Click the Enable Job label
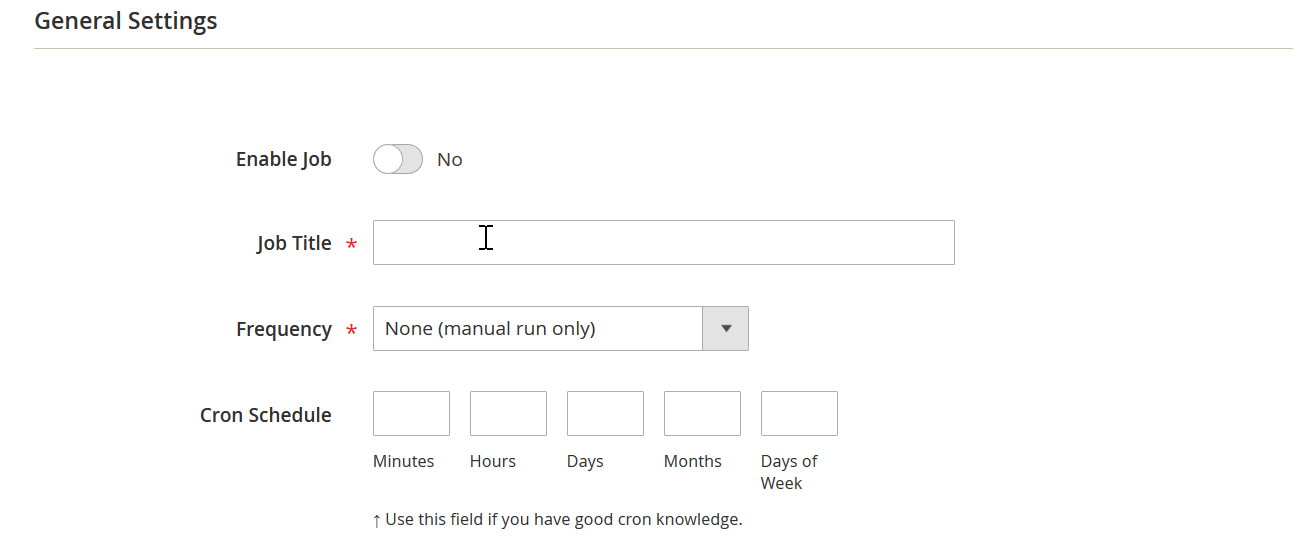1310x540 pixels. point(284,159)
